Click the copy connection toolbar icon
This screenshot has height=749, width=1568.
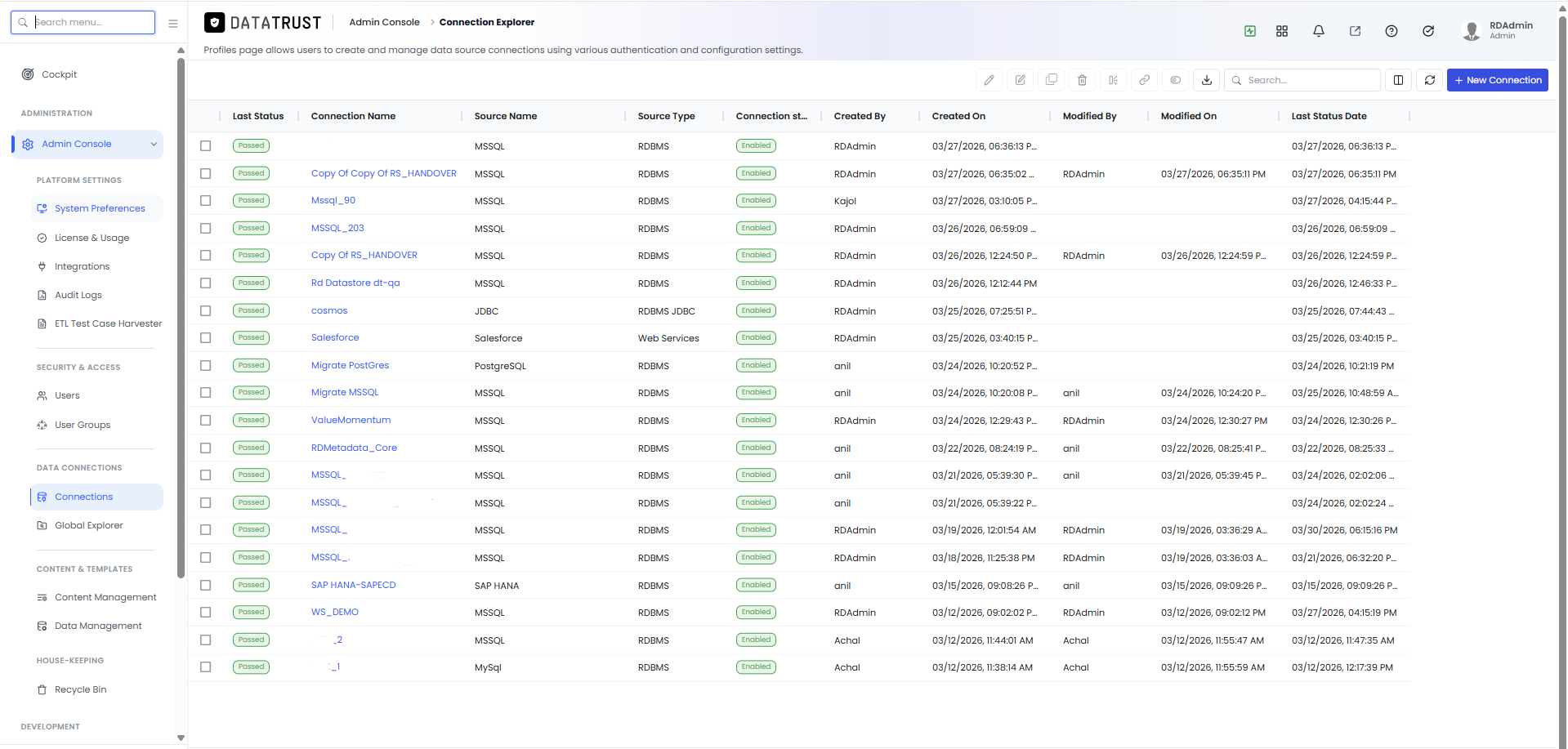tap(1052, 80)
